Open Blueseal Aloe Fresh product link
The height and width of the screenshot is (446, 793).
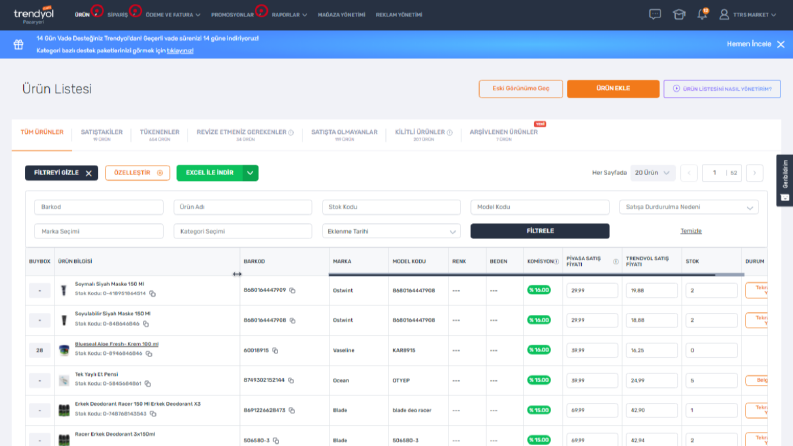pos(117,344)
